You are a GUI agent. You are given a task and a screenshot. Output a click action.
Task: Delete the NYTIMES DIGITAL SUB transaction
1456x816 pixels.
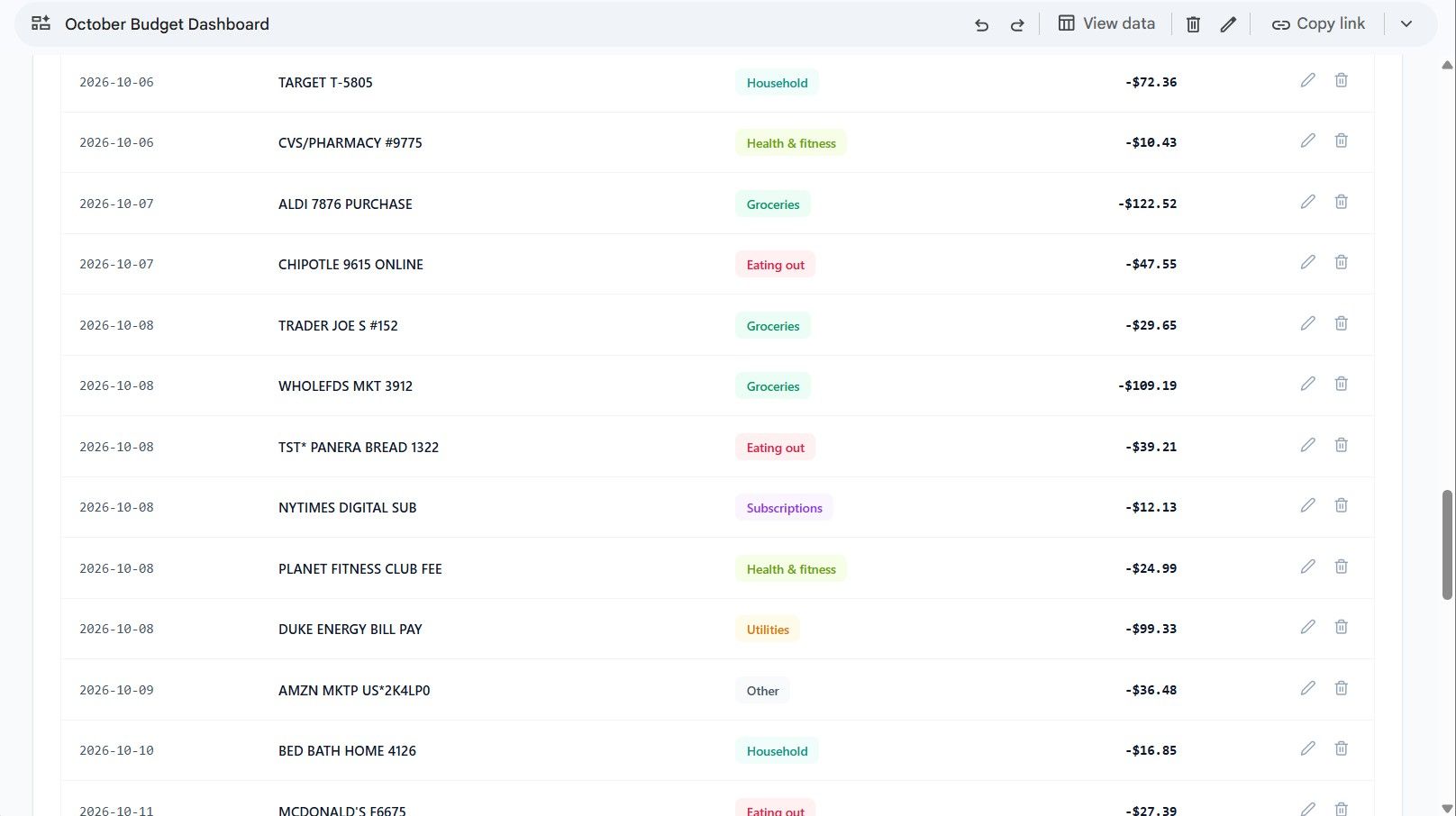point(1342,505)
